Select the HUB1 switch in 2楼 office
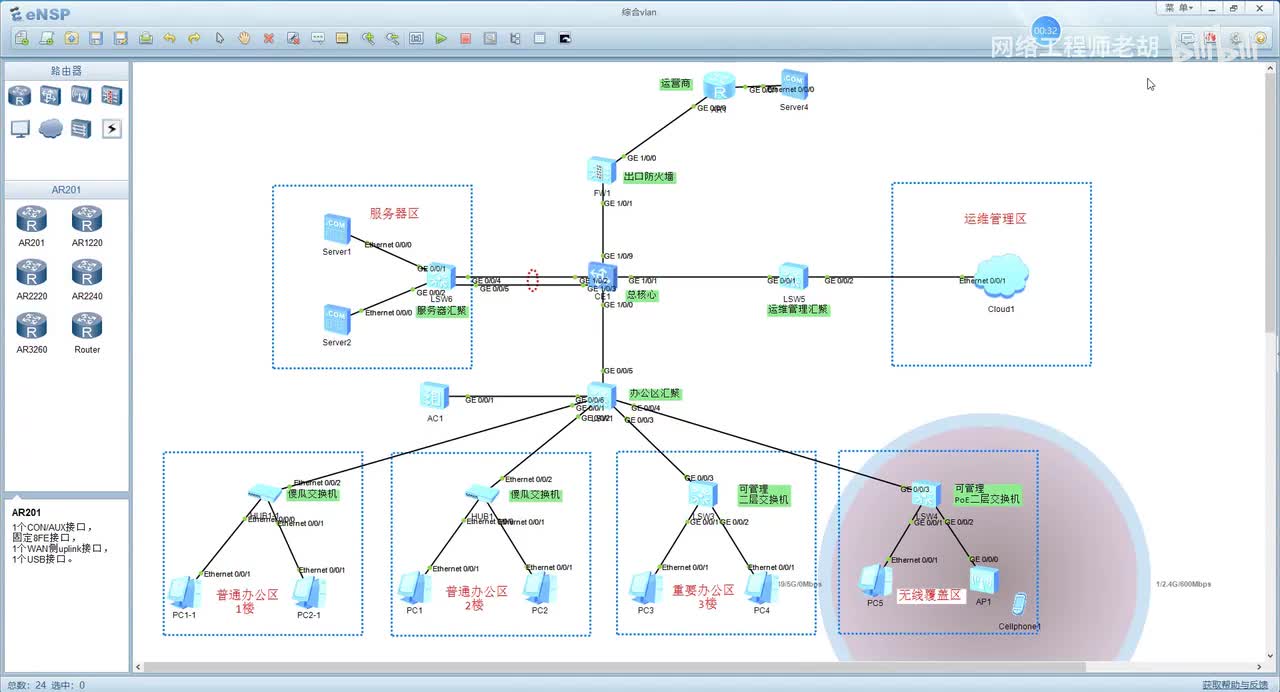Screen dimensions: 1280x692 pyautogui.click(x=482, y=492)
